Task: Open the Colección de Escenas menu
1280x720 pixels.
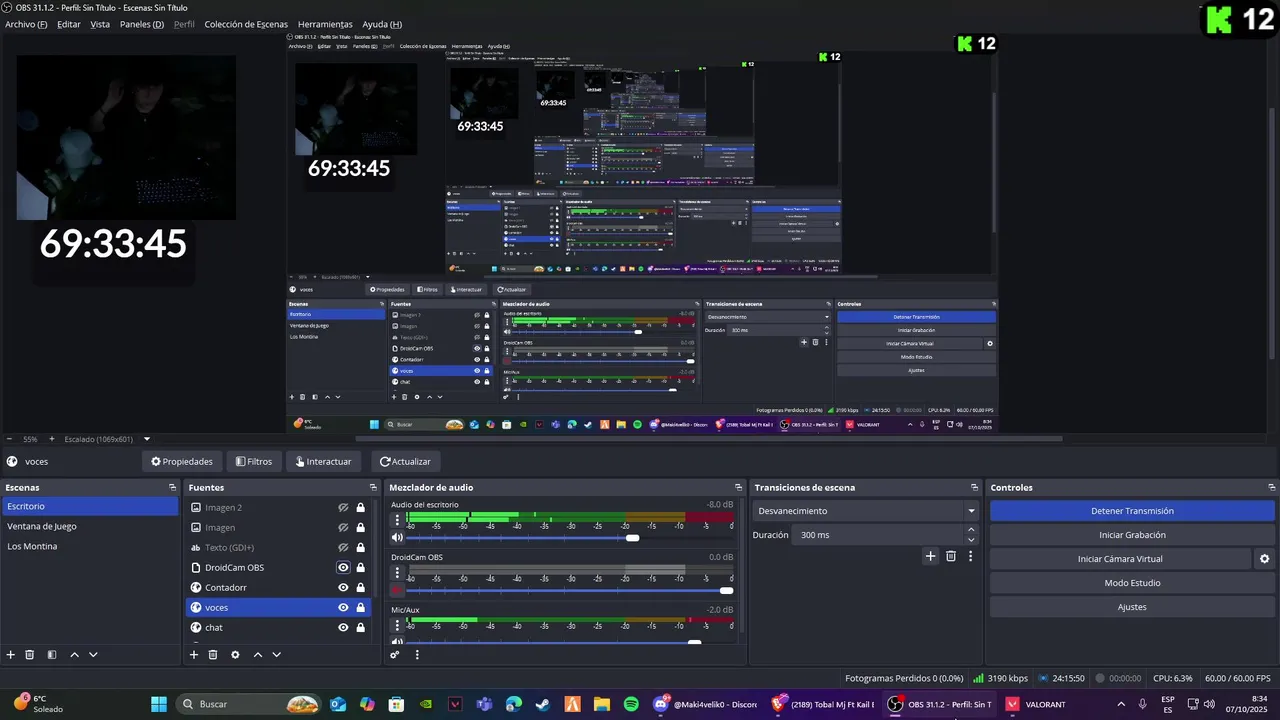Action: pos(246,24)
